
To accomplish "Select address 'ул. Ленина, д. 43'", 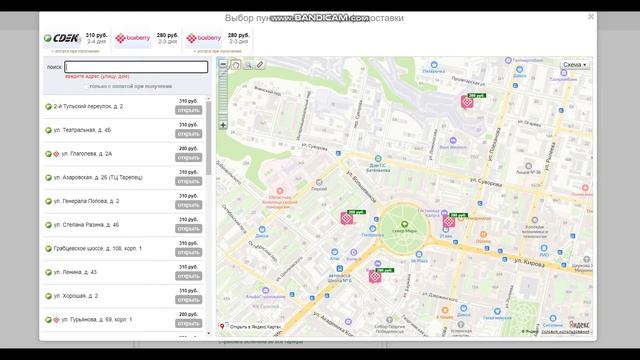I will tap(75, 272).
